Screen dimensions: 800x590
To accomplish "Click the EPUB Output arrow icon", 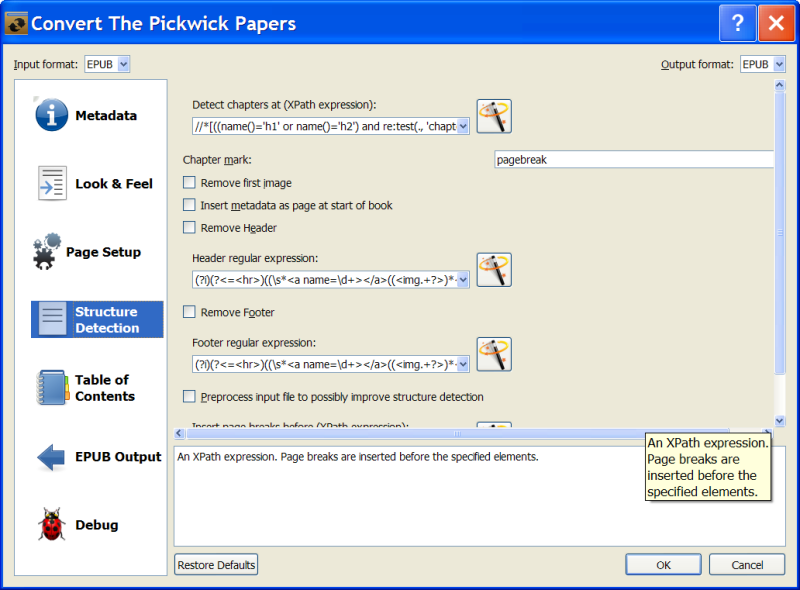I will pyautogui.click(x=51, y=457).
